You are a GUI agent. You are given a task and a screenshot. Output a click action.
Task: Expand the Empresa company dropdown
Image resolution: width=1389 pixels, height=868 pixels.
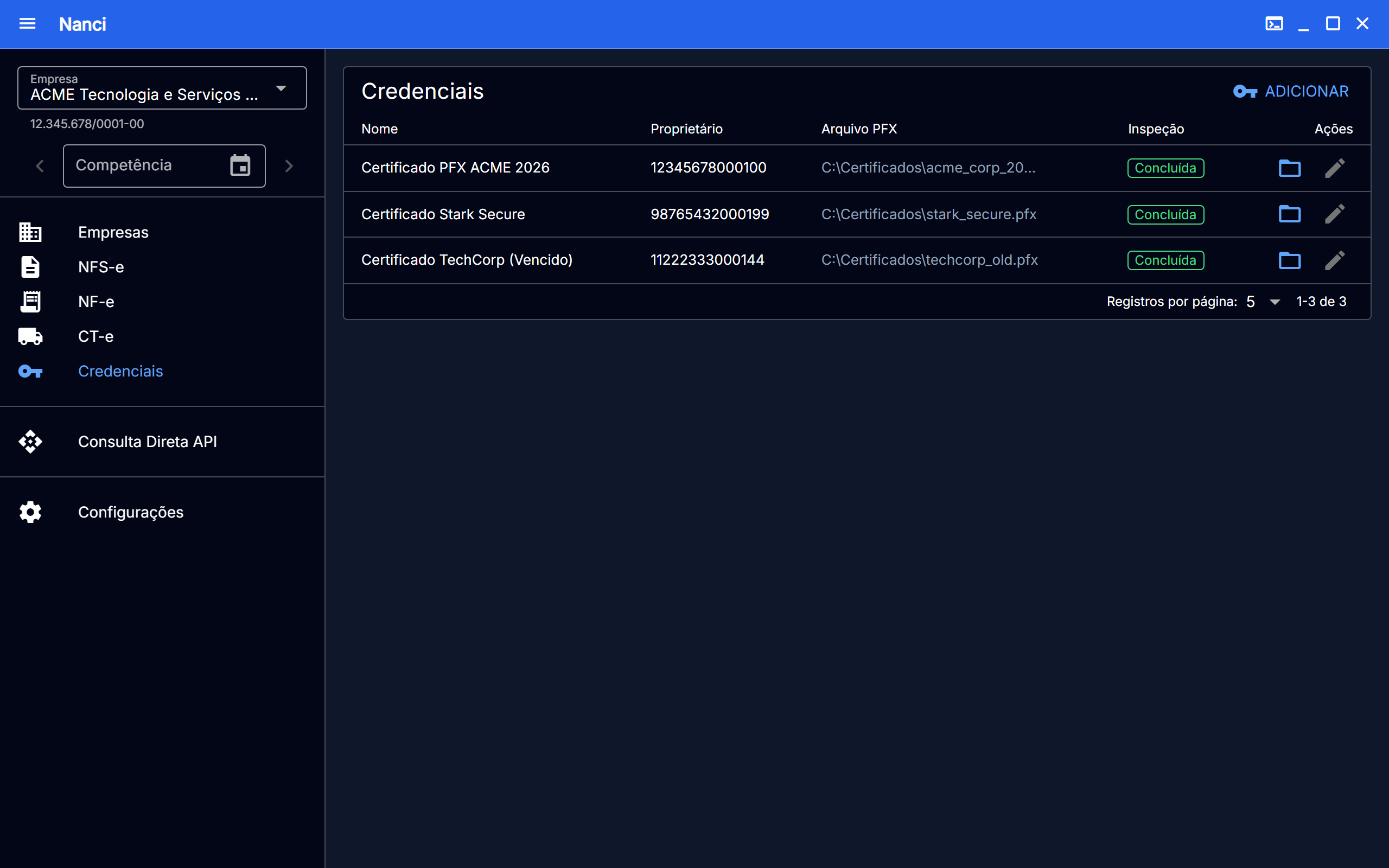[x=162, y=88]
